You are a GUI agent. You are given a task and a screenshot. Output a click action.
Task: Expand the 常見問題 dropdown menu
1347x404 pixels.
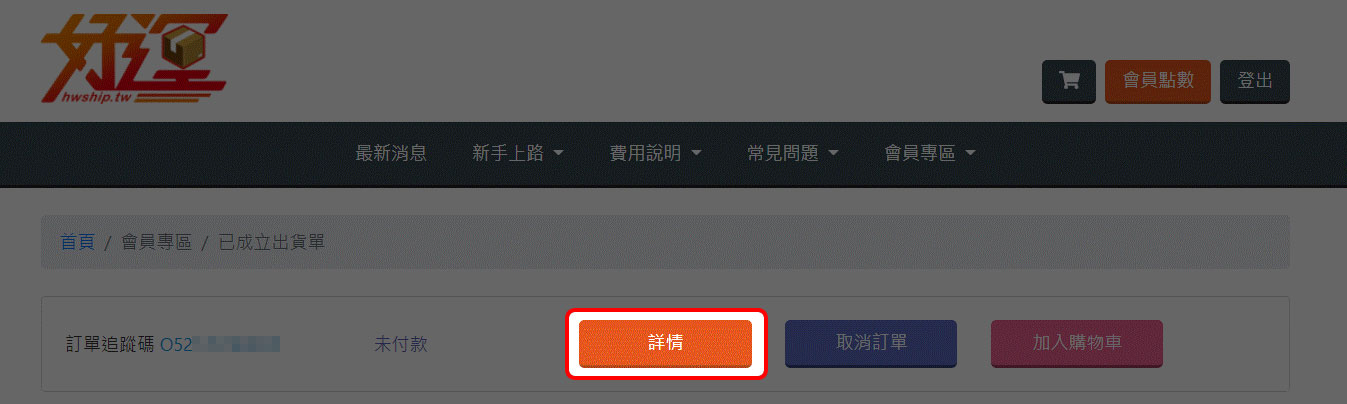point(792,153)
